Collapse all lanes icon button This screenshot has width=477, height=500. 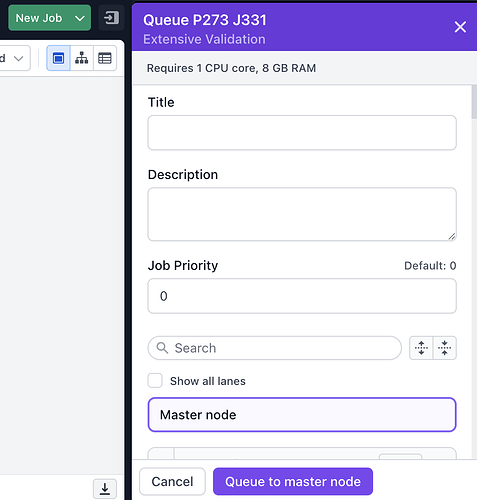pyautogui.click(x=444, y=348)
